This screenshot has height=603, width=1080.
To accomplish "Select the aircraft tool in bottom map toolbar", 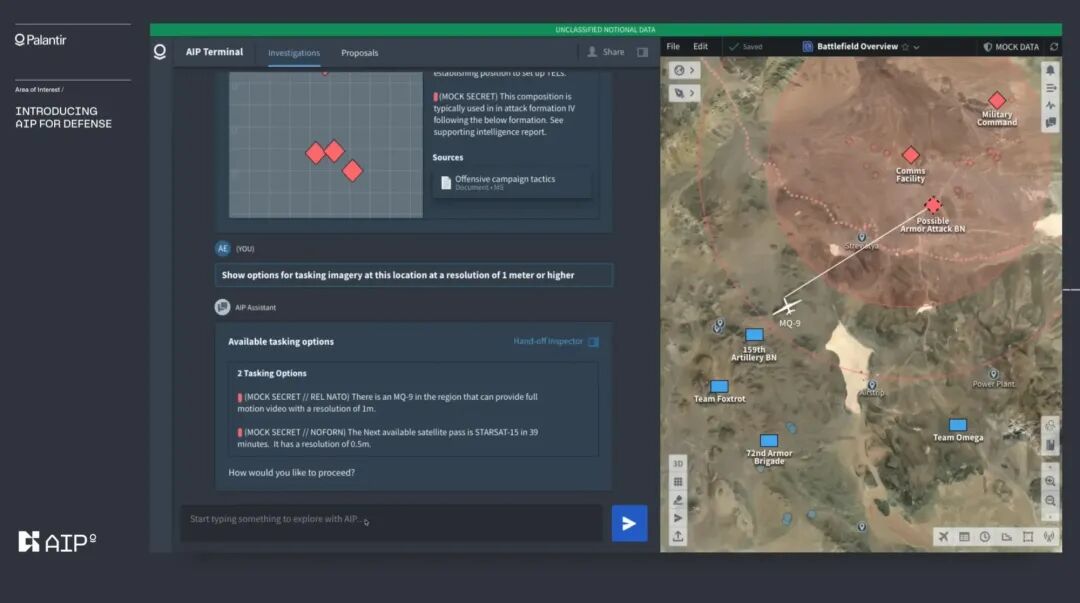I will [x=944, y=537].
